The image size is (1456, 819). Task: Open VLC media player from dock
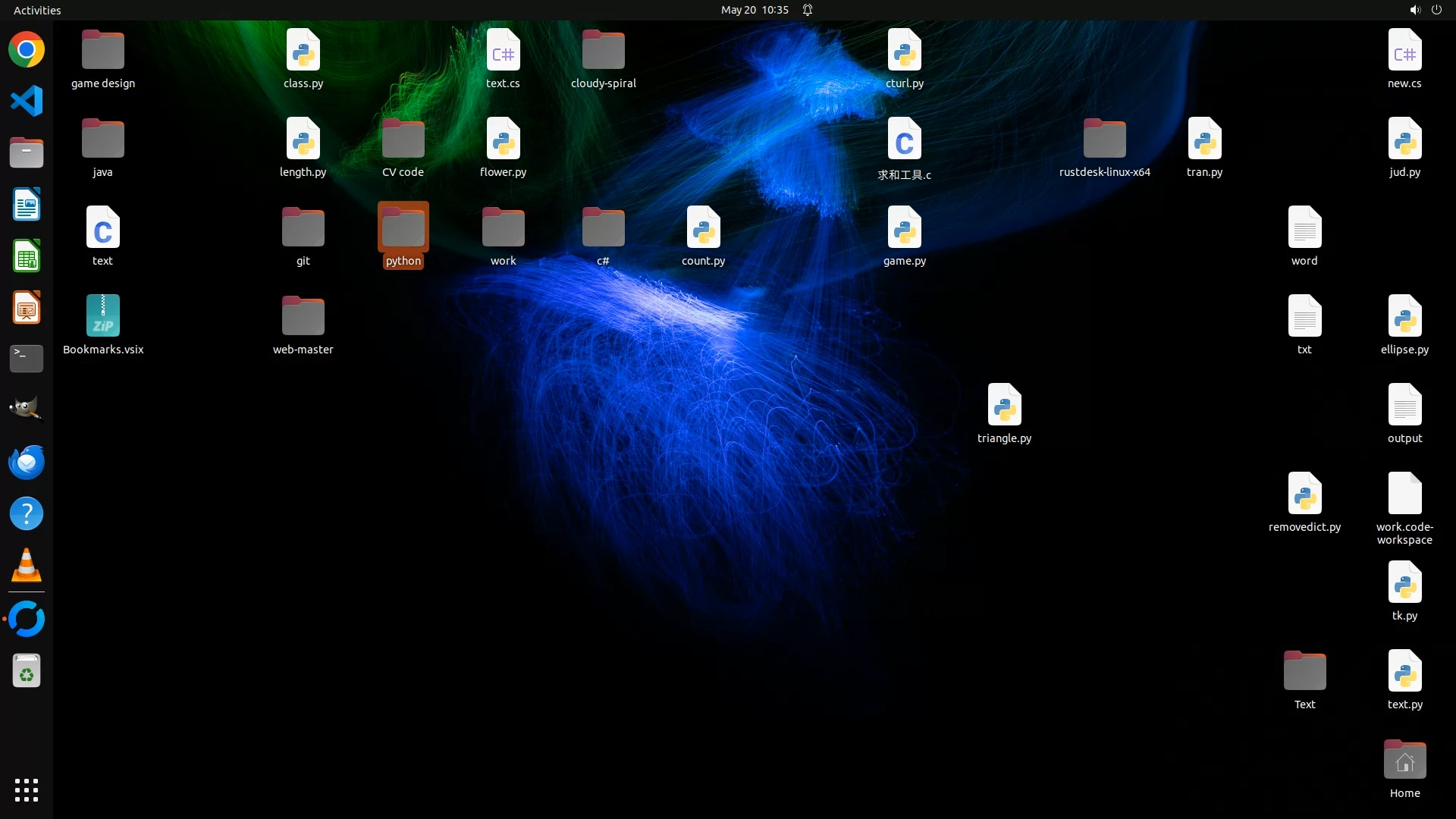pyautogui.click(x=27, y=566)
